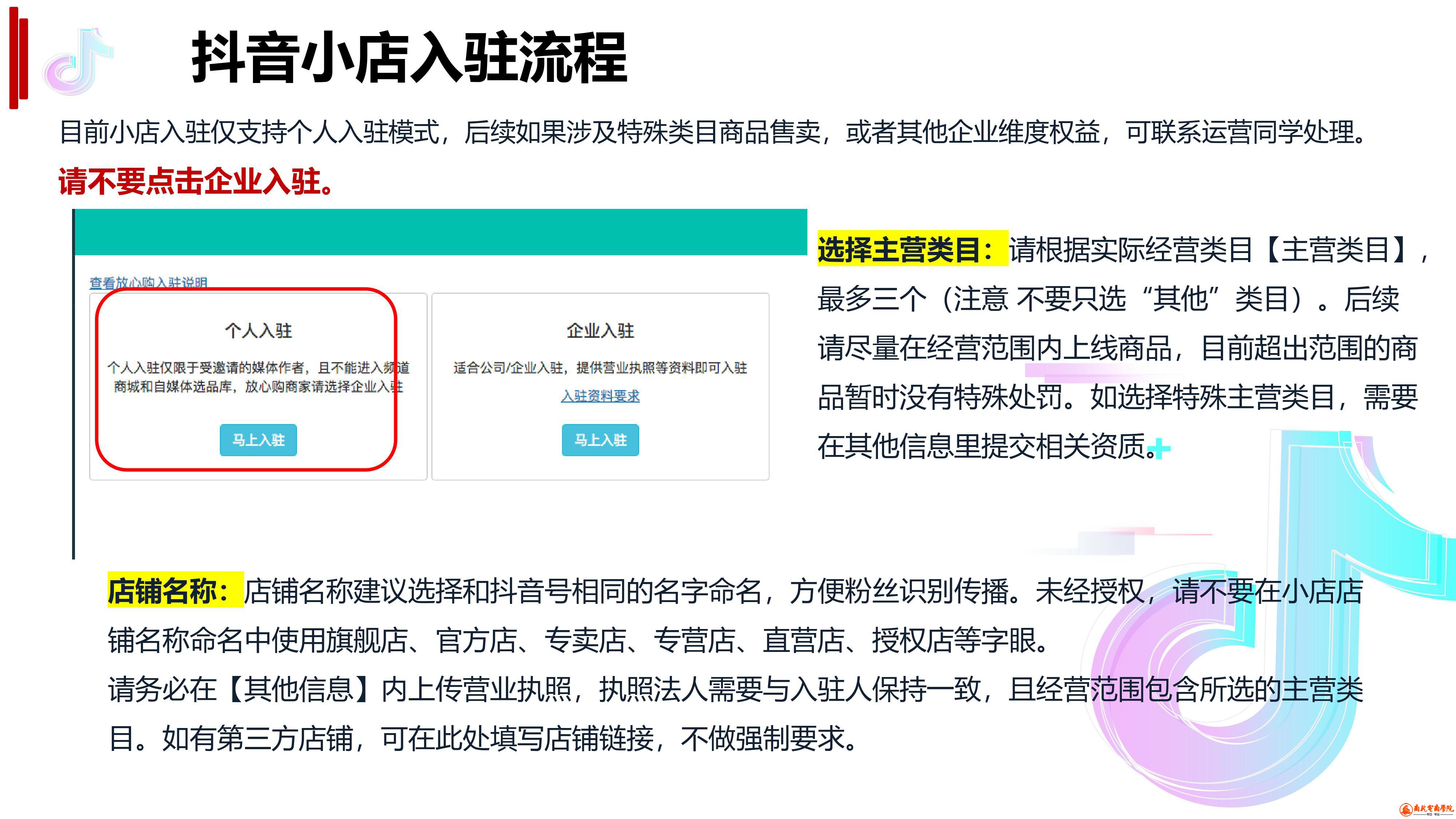This screenshot has height=819, width=1456.
Task: Click line starting 铺名称命名中使用旗舰店
Action: coord(579,640)
